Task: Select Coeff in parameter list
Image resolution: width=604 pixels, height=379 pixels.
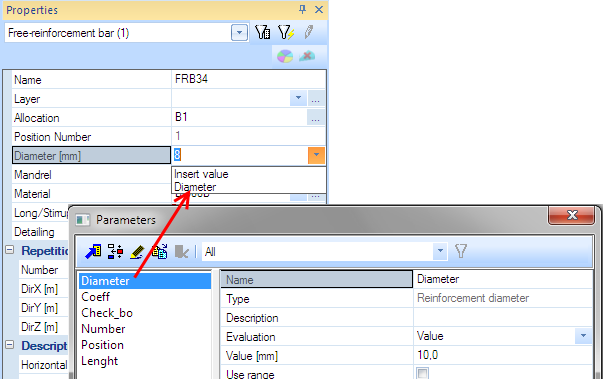Action: (x=96, y=297)
